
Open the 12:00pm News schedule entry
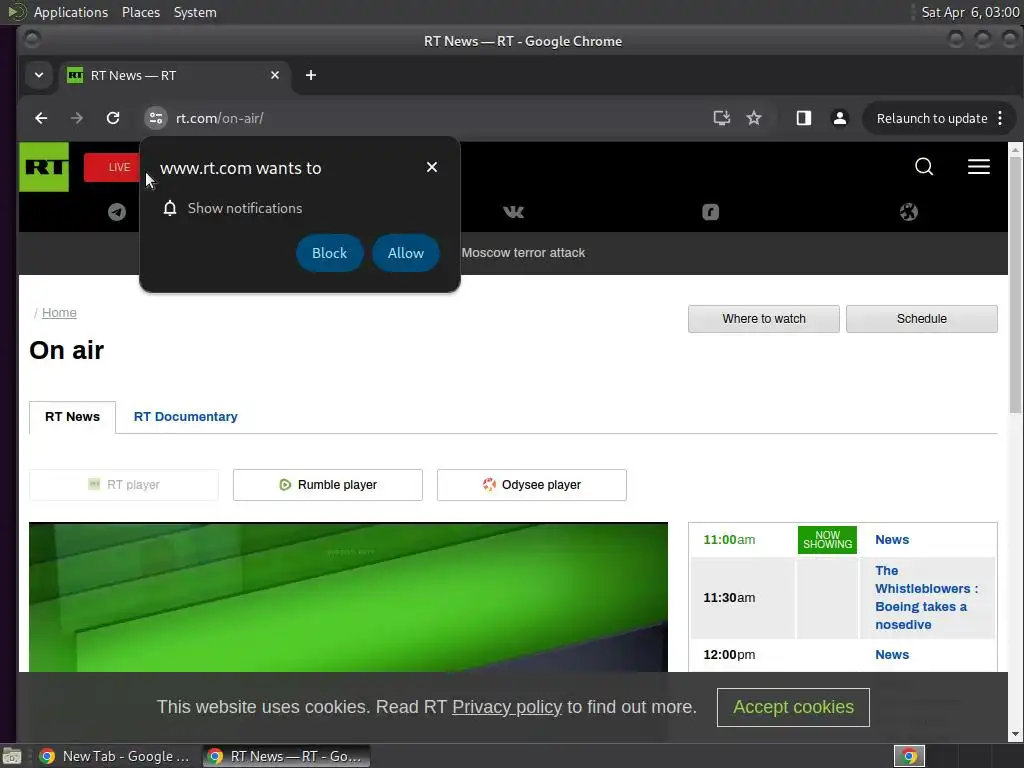coord(891,654)
